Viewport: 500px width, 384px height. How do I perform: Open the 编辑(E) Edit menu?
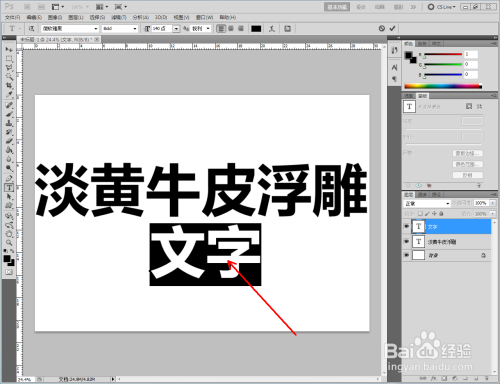pyautogui.click(x=34, y=17)
